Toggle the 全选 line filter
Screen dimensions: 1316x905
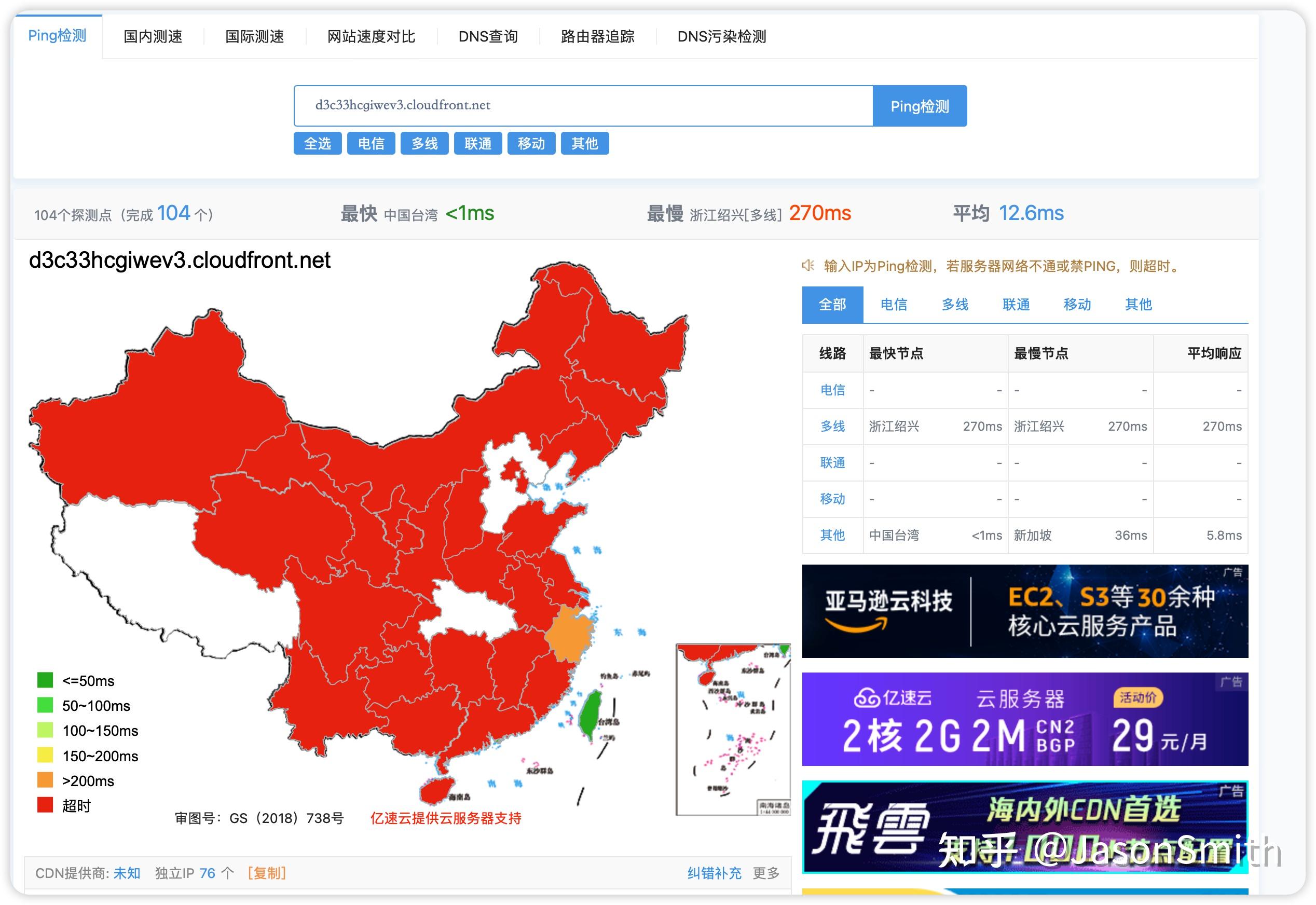[318, 143]
